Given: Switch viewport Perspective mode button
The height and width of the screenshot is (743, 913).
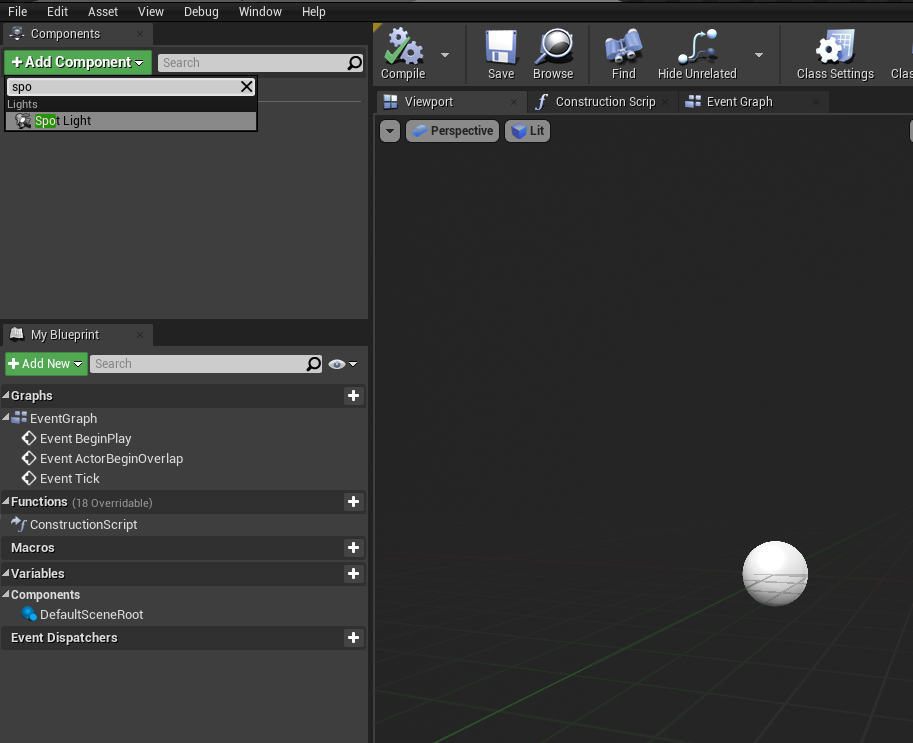Looking at the screenshot, I should (x=452, y=131).
